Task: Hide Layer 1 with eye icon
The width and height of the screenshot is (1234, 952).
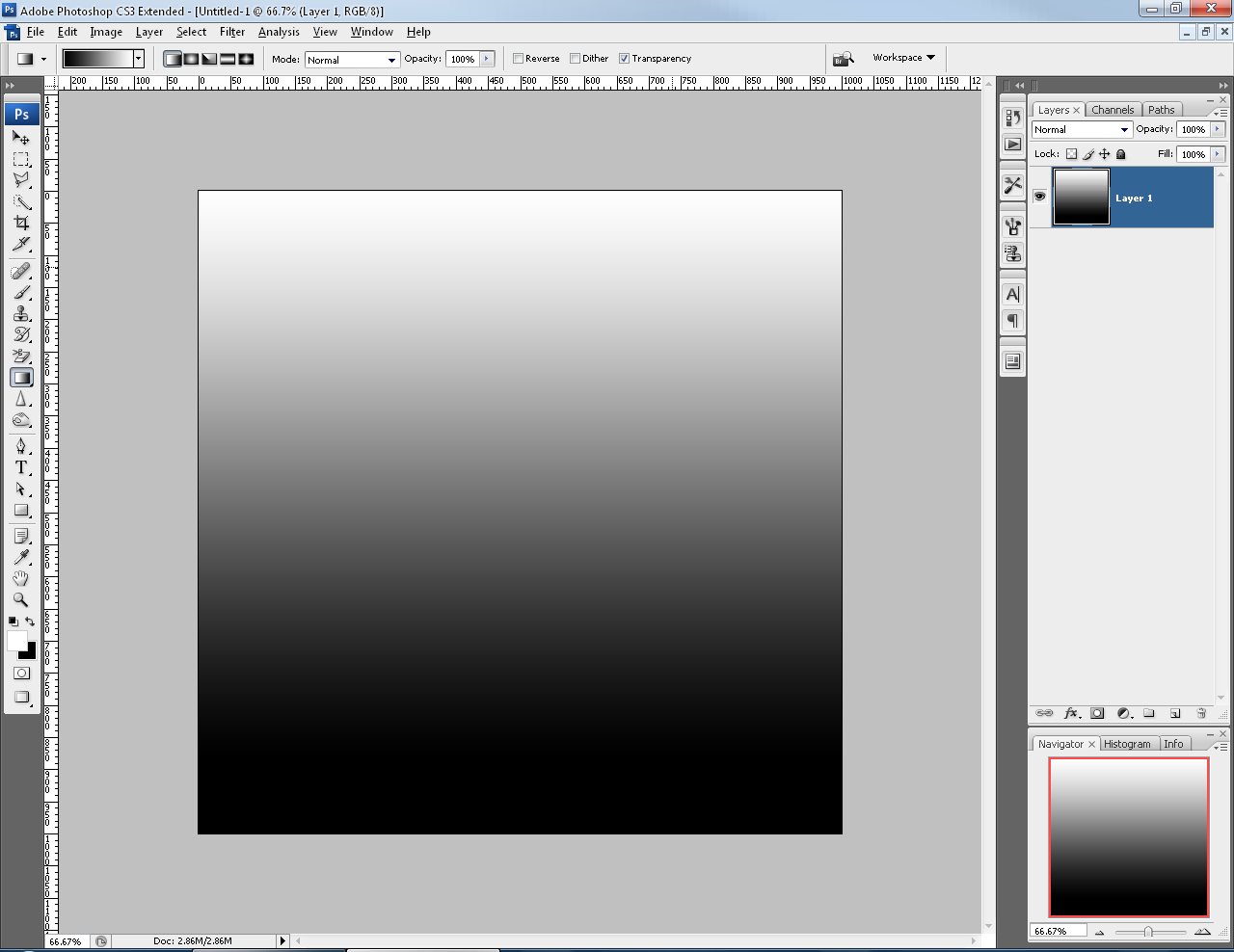Action: tap(1039, 197)
